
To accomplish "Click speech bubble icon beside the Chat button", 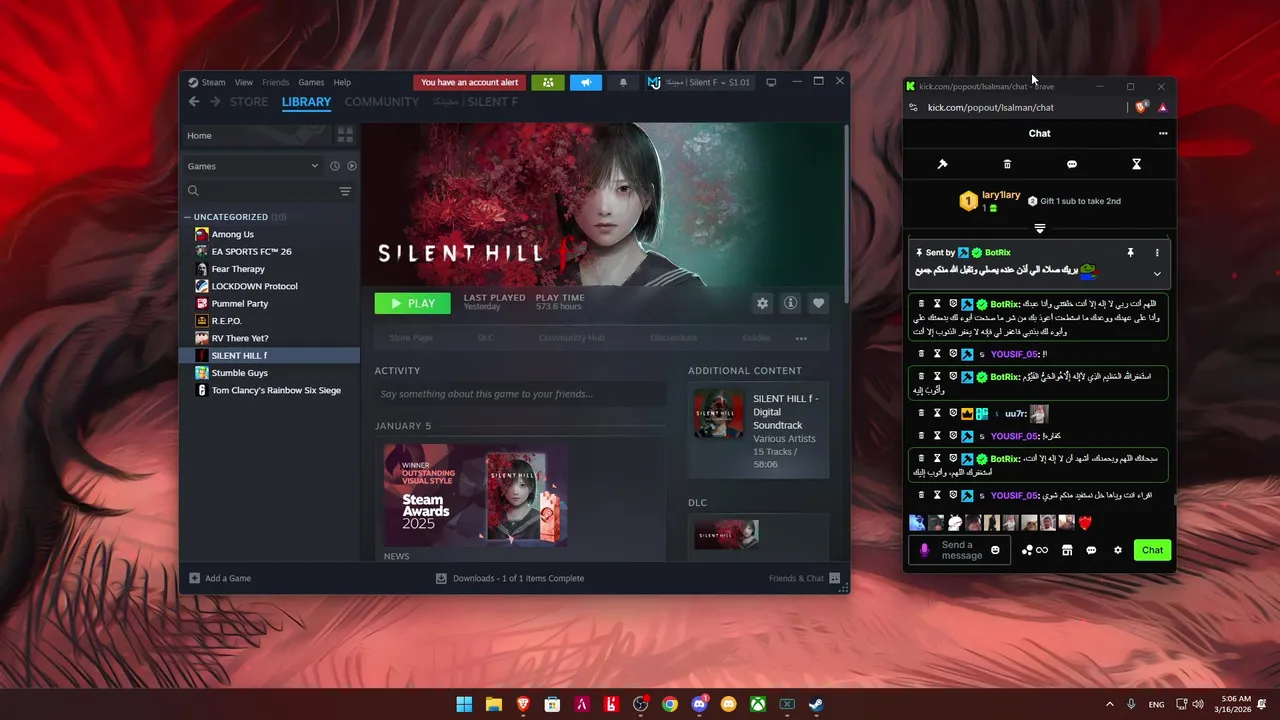I will pyautogui.click(x=1092, y=550).
